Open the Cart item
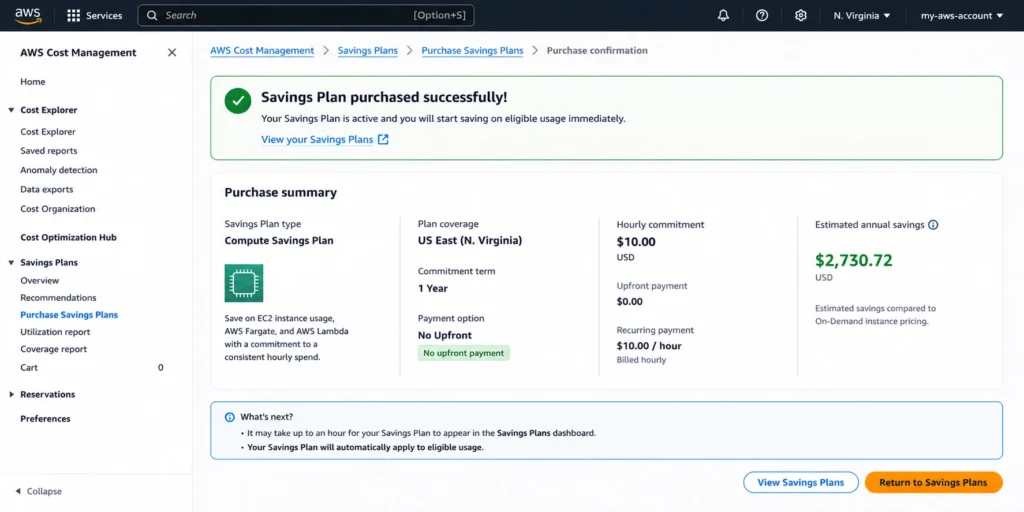This screenshot has width=1024, height=512. tap(29, 368)
